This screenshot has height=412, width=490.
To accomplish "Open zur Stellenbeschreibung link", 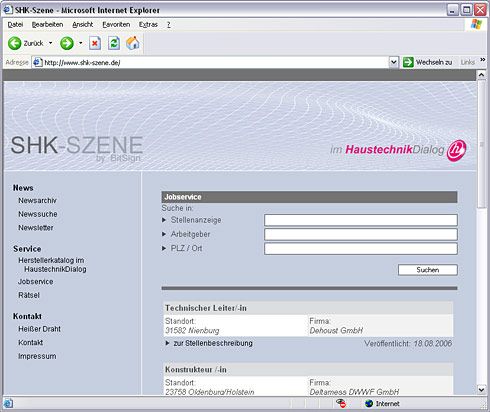I will pos(213,343).
